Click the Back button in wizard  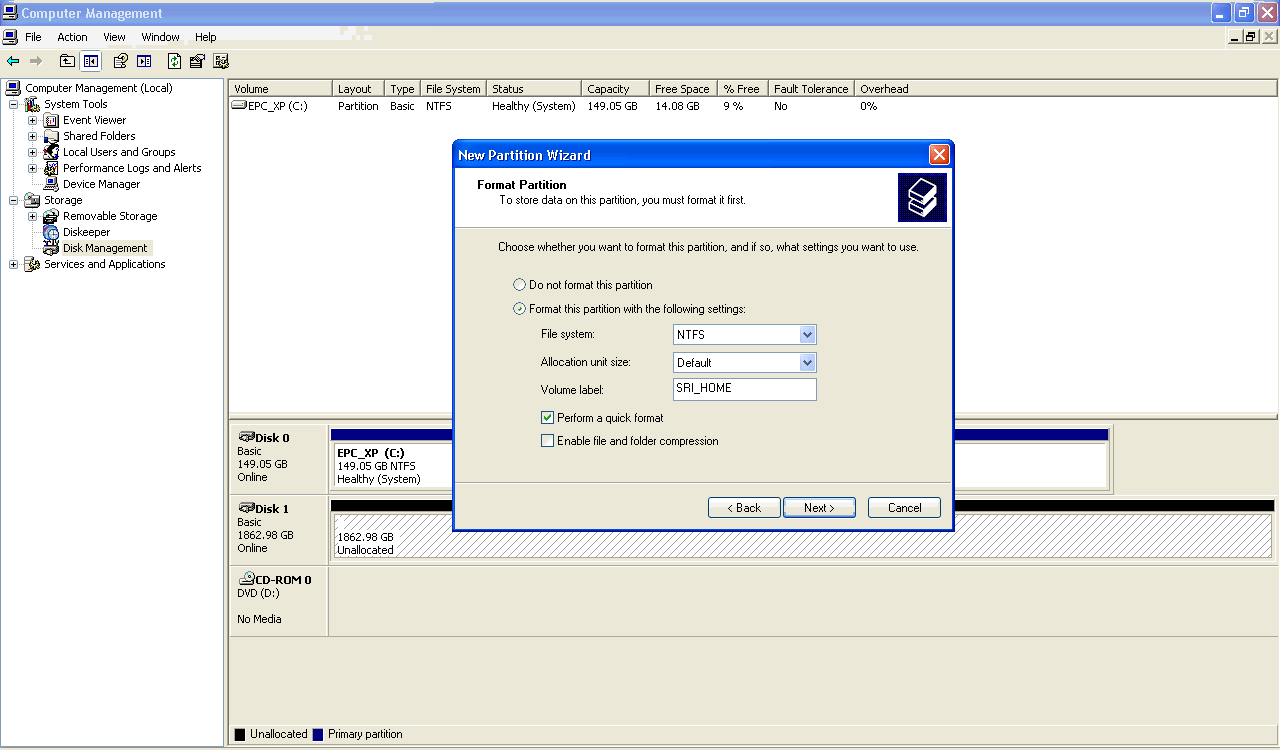[x=744, y=508]
